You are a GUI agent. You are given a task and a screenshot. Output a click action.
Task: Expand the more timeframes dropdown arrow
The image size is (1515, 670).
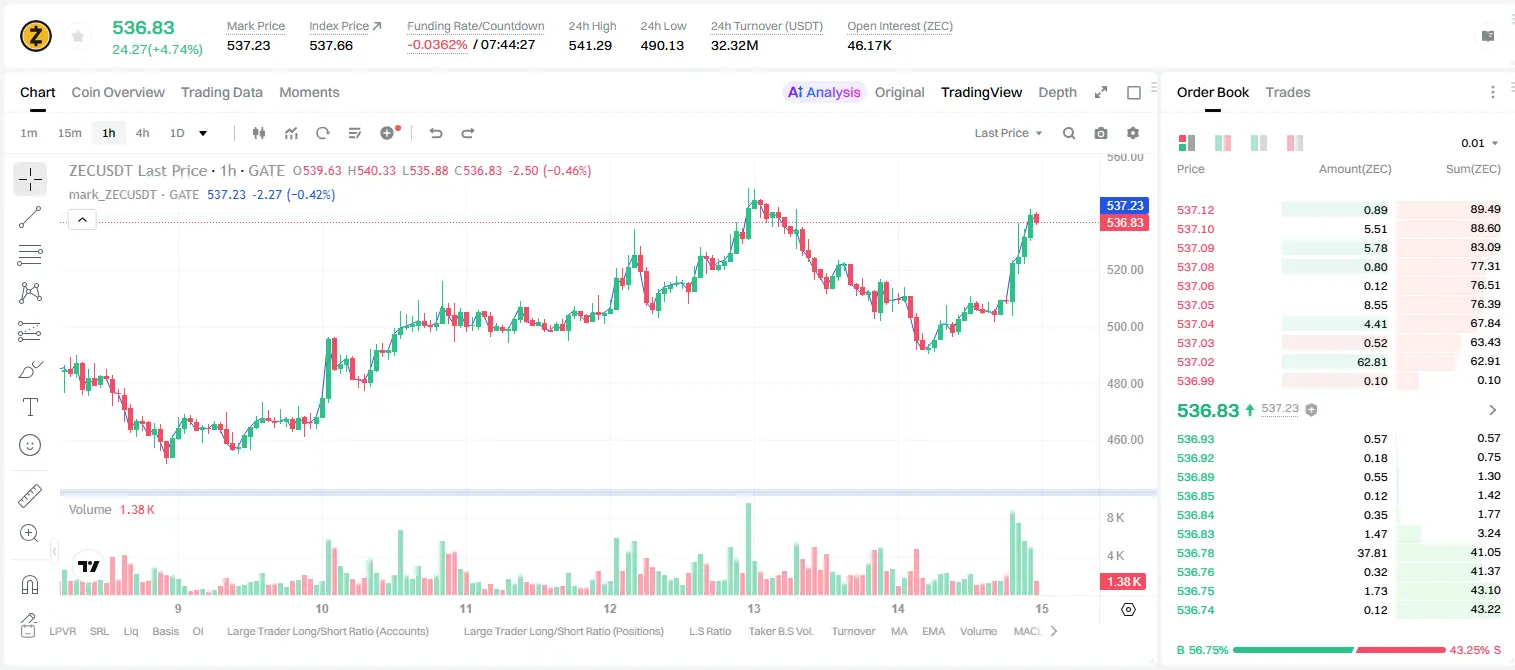(x=203, y=133)
